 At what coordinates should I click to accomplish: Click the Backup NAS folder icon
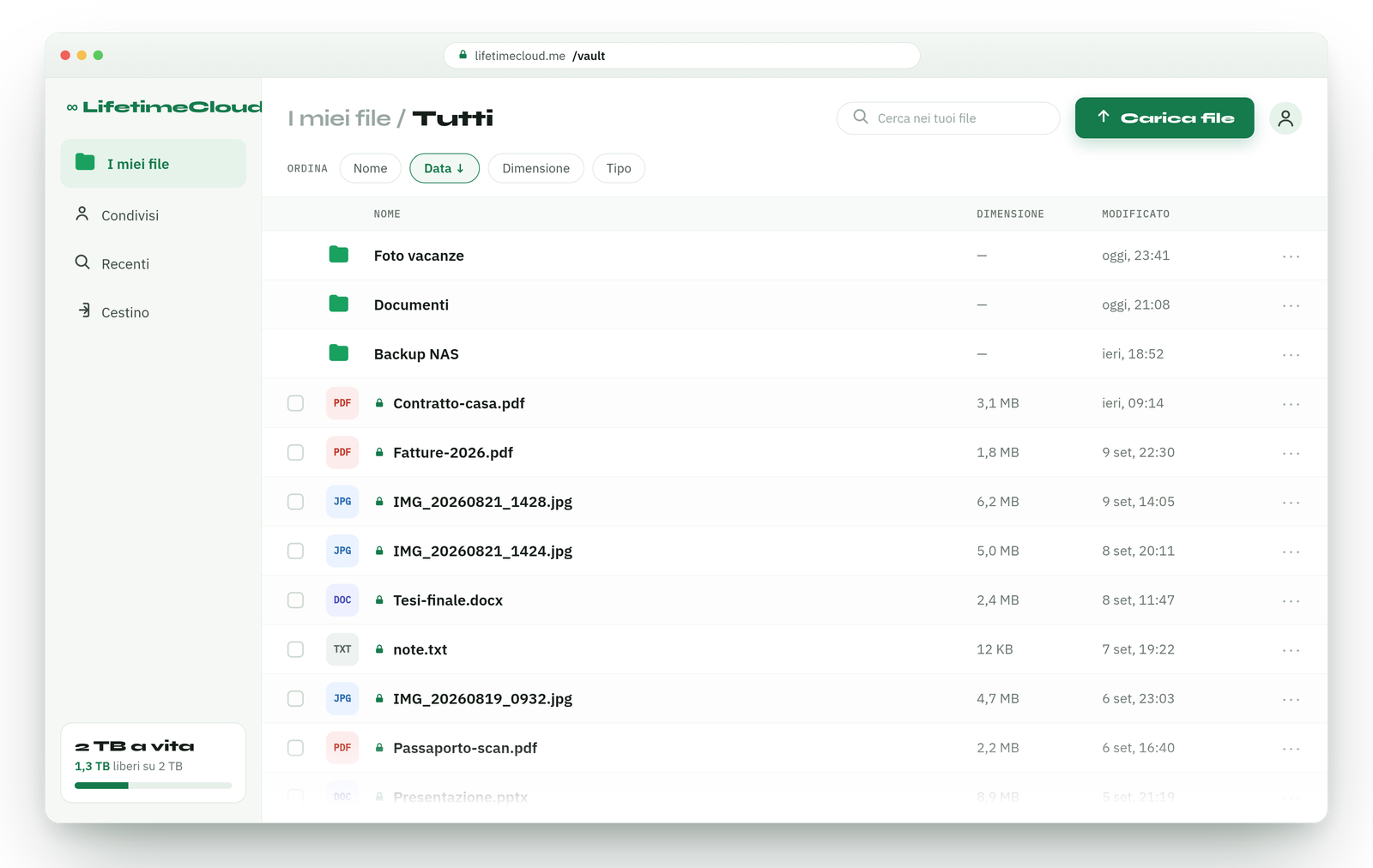[x=339, y=353]
